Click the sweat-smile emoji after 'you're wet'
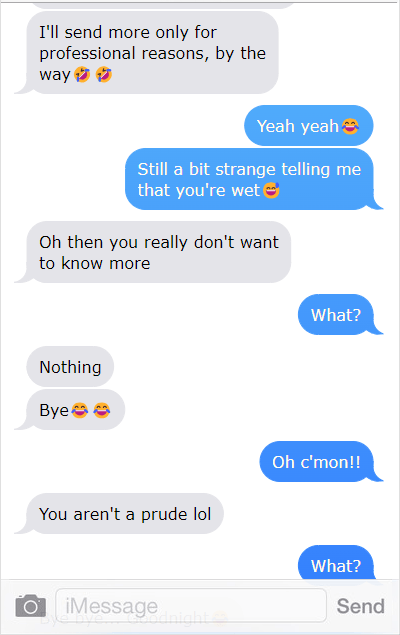400x635 pixels. pyautogui.click(x=271, y=190)
